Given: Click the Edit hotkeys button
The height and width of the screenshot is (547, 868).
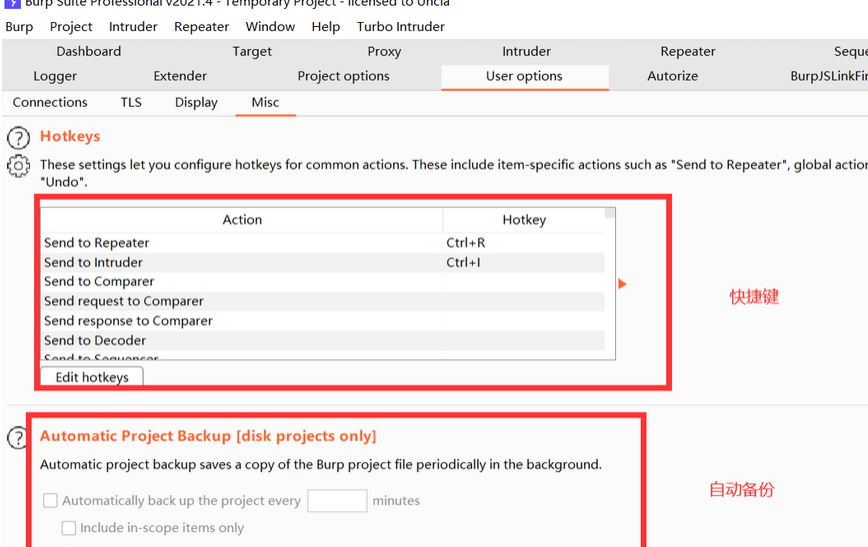Looking at the screenshot, I should tap(92, 376).
